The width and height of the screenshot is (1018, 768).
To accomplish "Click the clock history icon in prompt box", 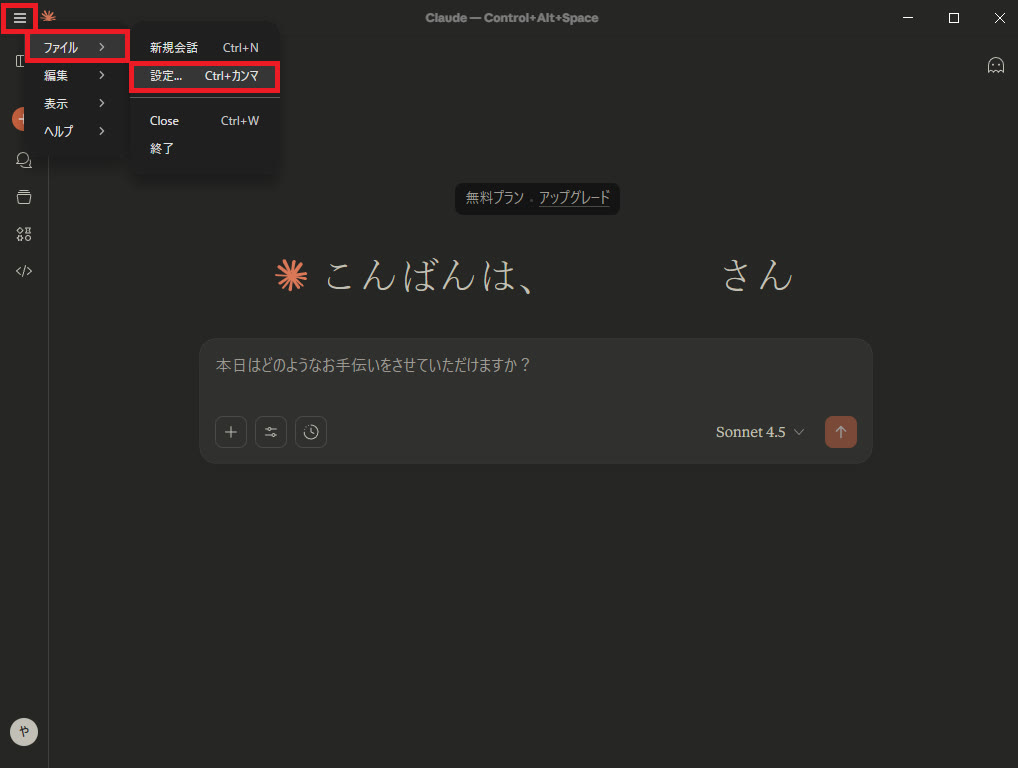I will (311, 432).
